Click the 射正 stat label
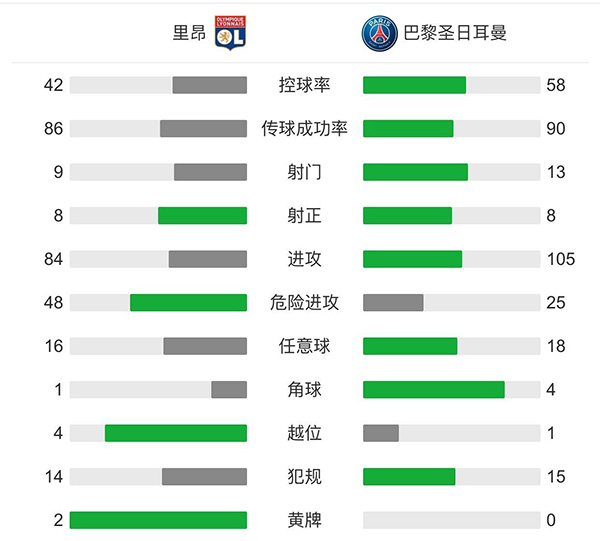 (x=304, y=216)
